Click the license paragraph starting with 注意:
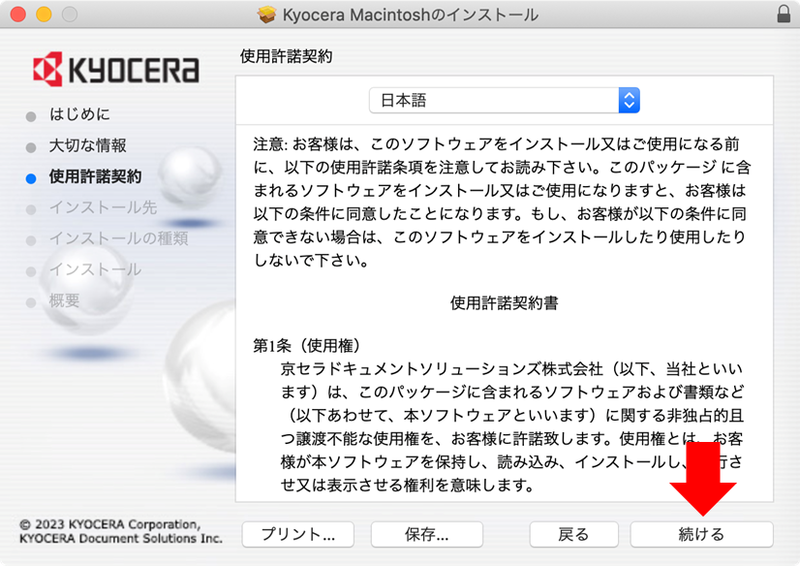Image resolution: width=800 pixels, height=566 pixels. coord(502,202)
